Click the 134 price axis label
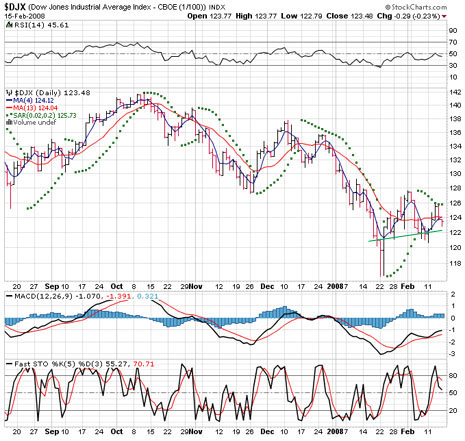 (x=455, y=146)
